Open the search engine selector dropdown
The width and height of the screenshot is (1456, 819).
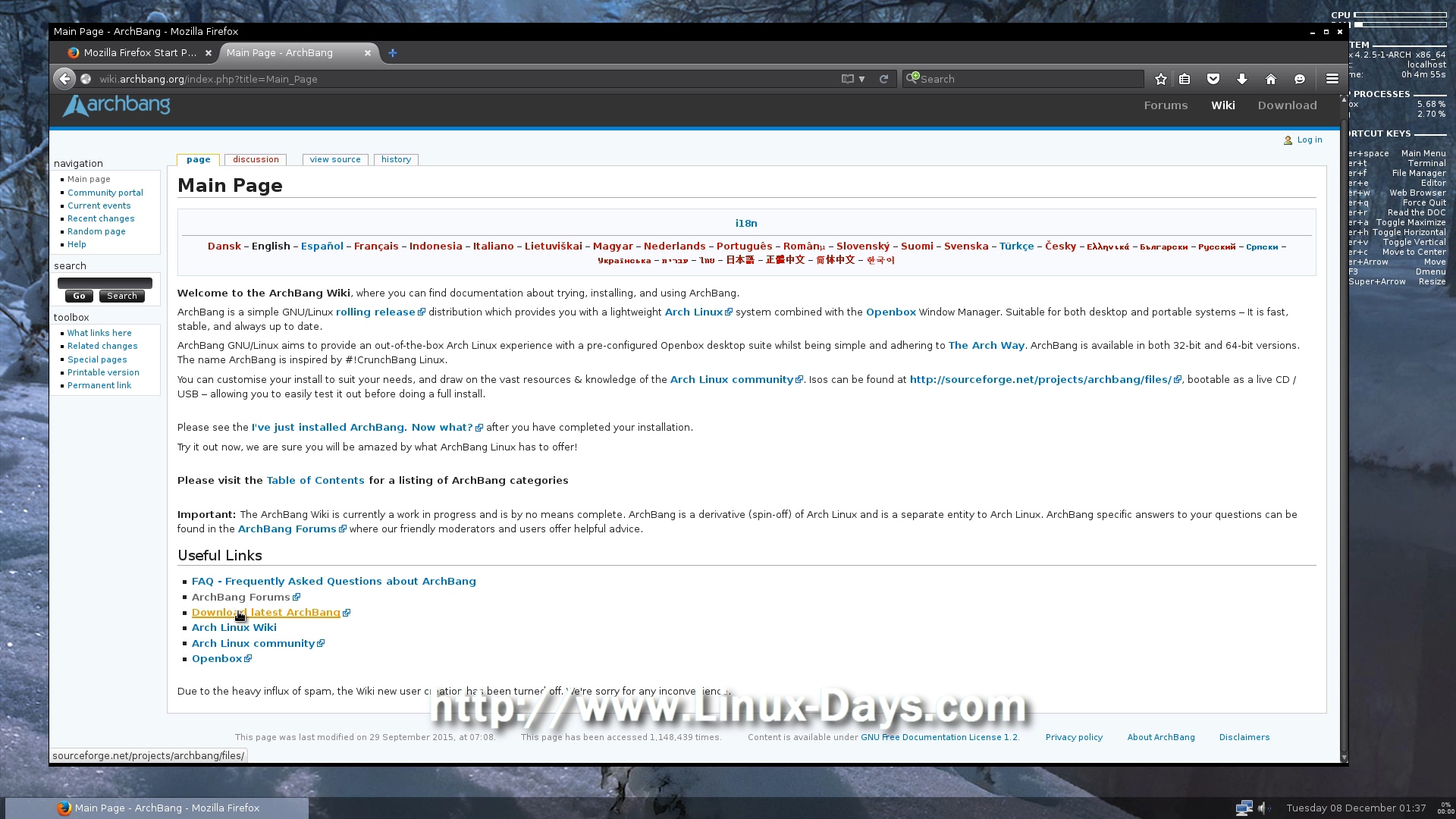(912, 78)
